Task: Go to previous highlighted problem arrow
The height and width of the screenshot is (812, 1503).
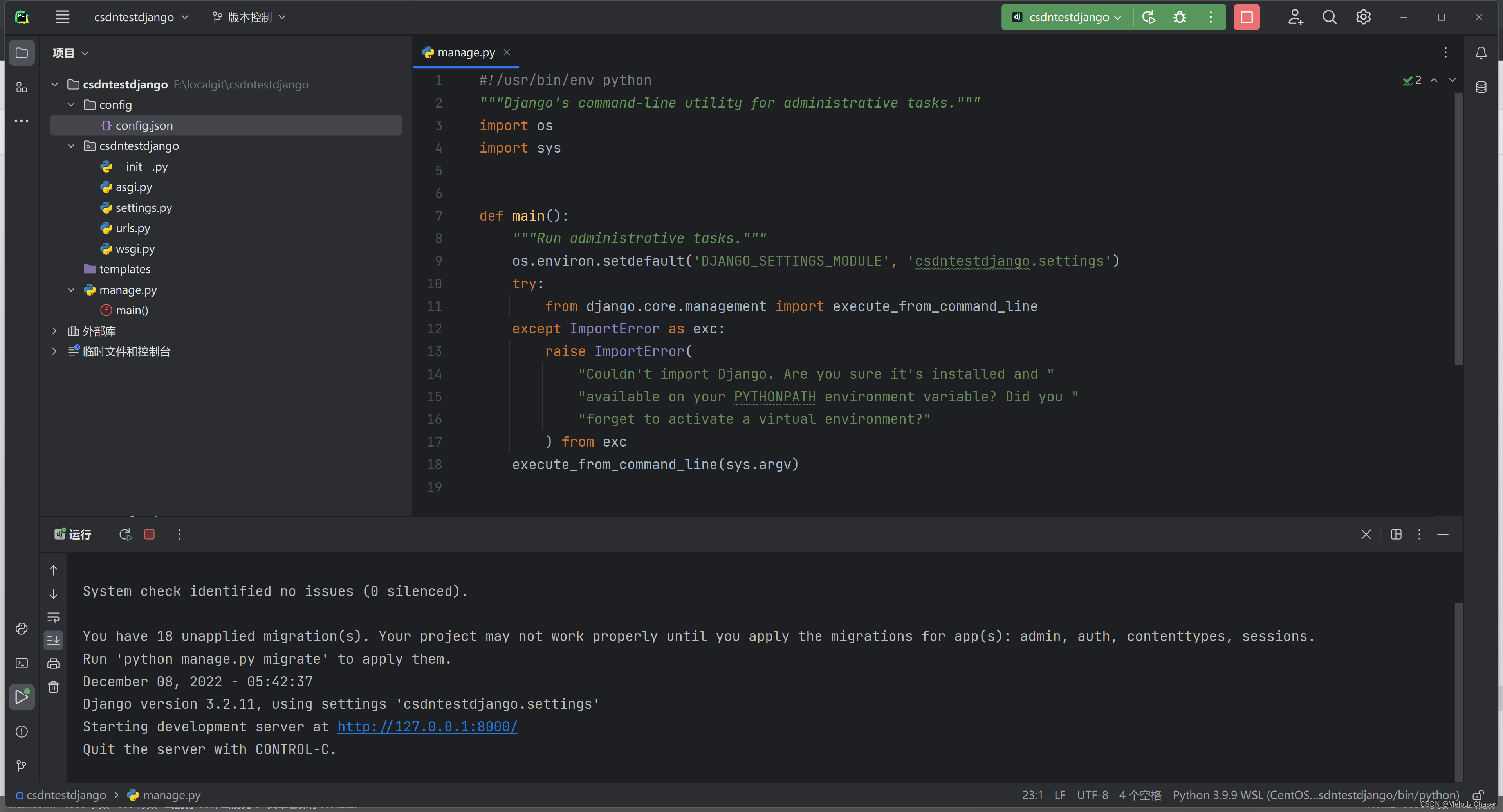Action: 1434,80
